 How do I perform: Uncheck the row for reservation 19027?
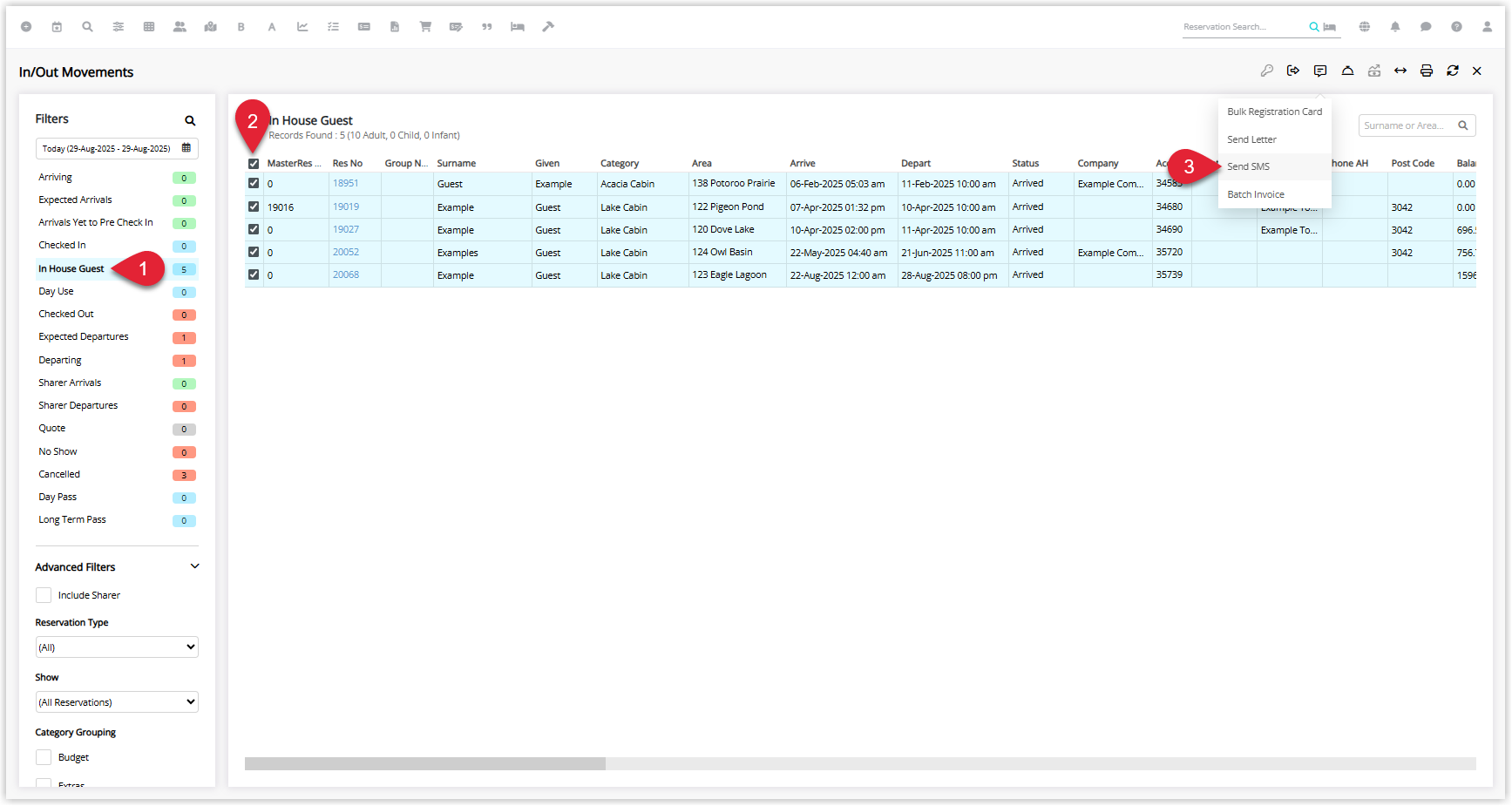pos(254,230)
